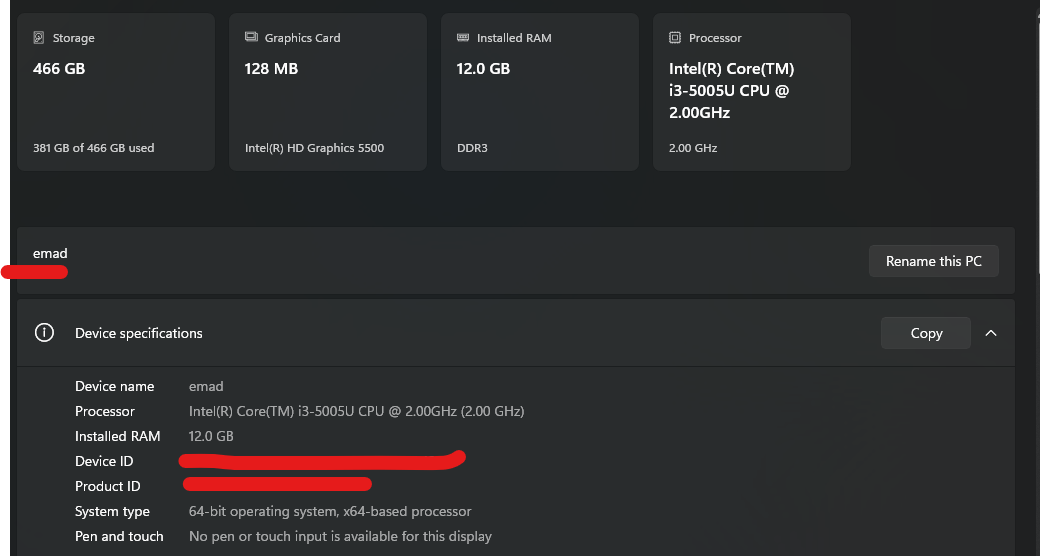This screenshot has width=1040, height=556.
Task: Click the Storage drive icon
Action: (39, 37)
